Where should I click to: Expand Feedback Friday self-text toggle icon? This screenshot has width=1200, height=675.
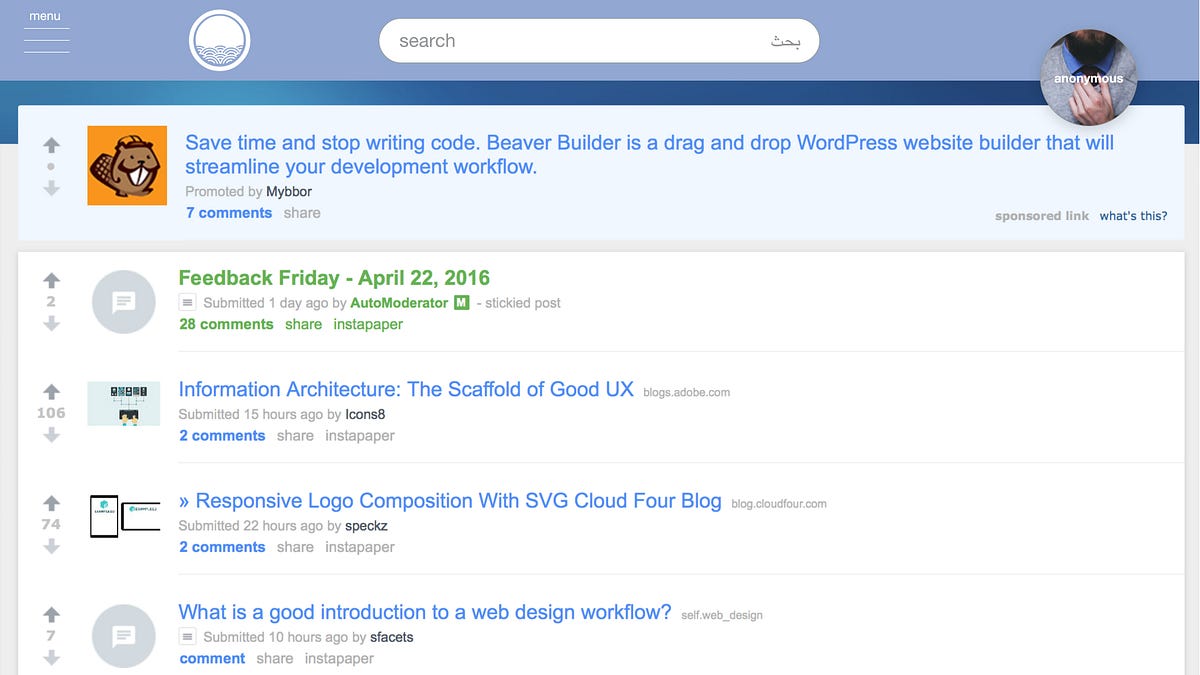(187, 302)
